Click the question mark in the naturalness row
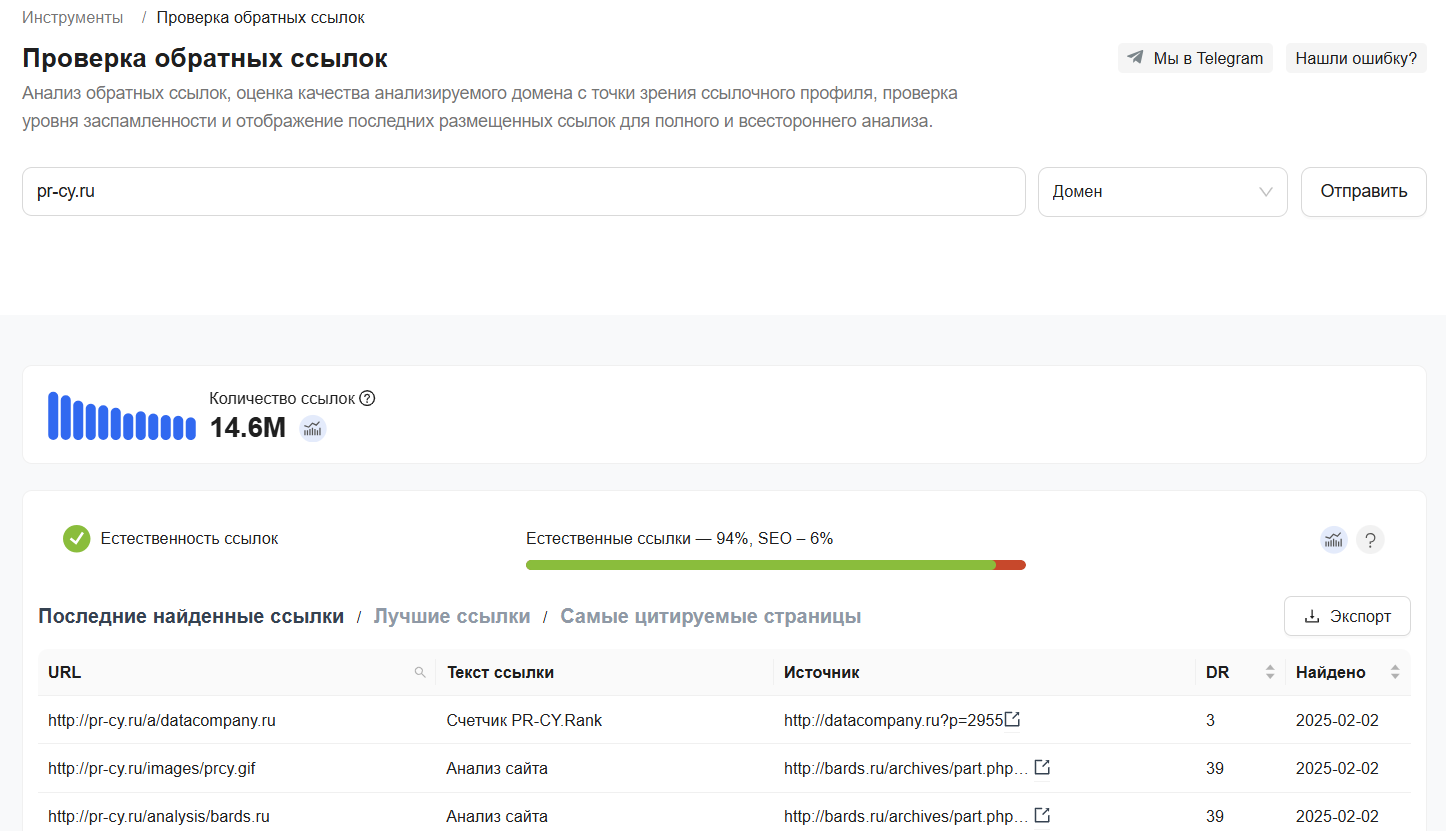Viewport: 1446px width, 831px height. 1370,541
